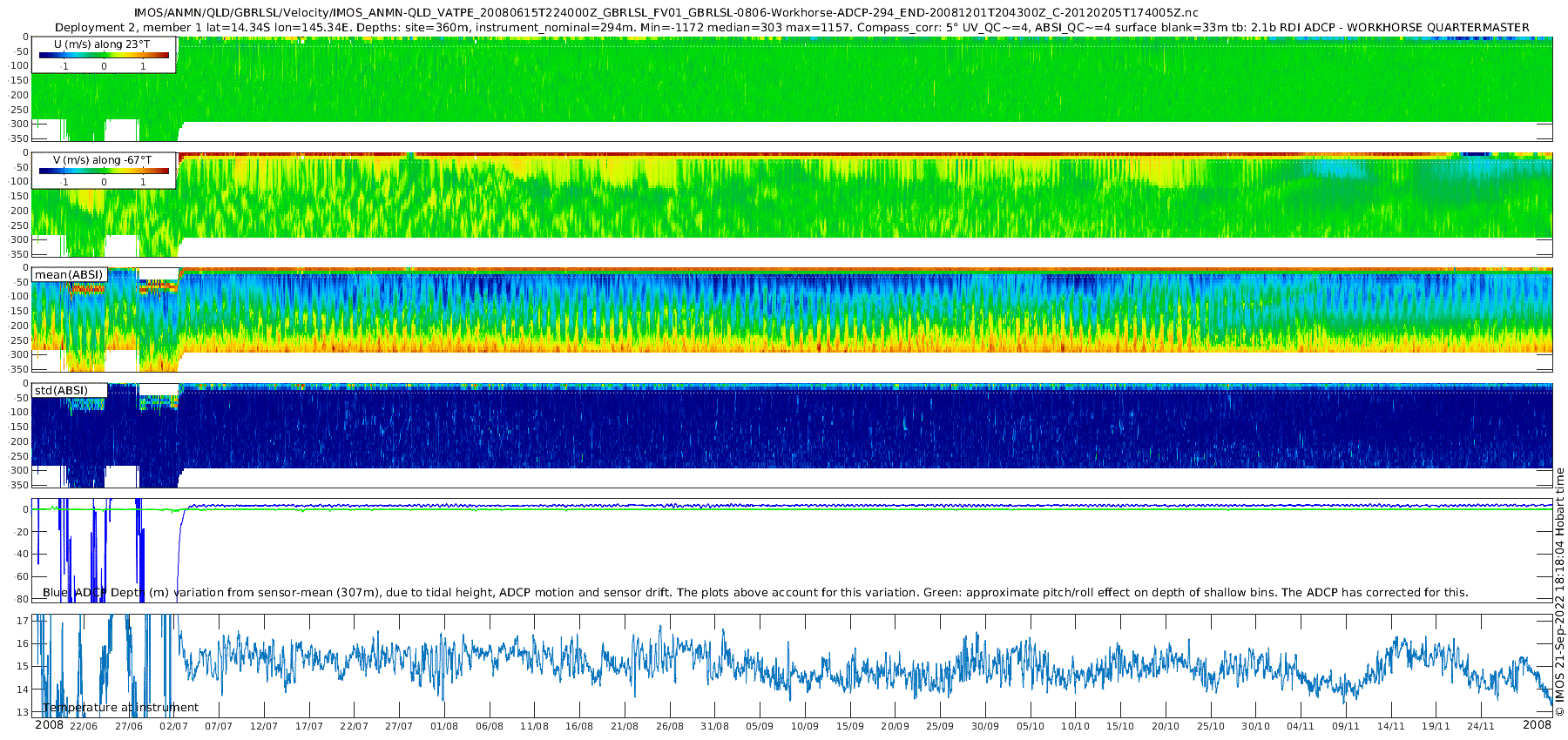Click the '05/09' date tick label
The image size is (1568, 740).
point(760,726)
